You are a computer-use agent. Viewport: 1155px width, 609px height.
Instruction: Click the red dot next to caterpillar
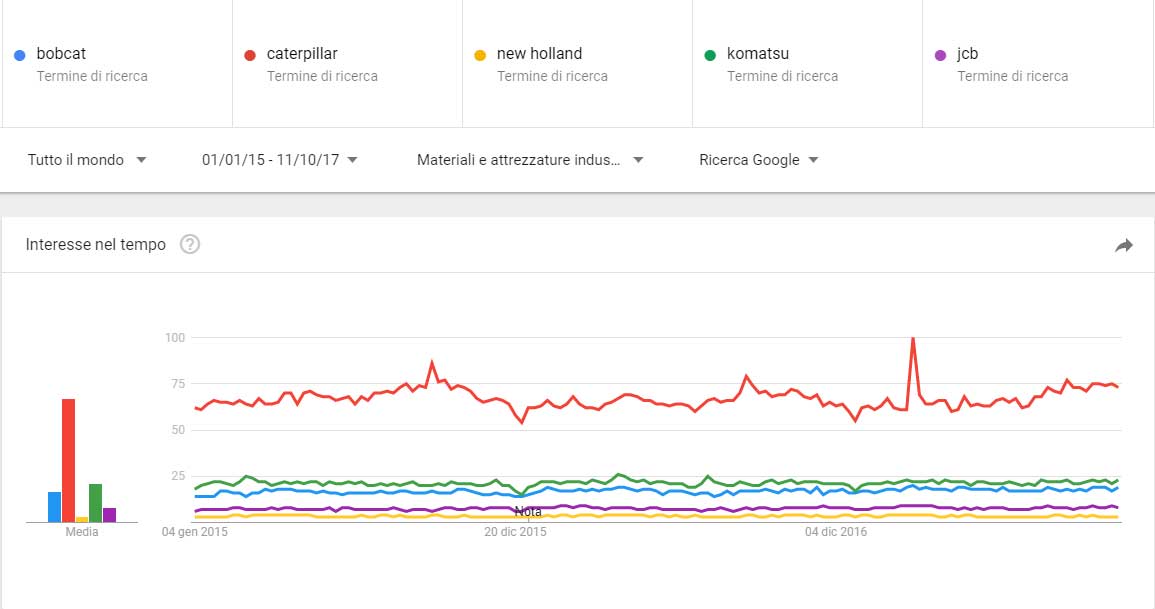[250, 55]
